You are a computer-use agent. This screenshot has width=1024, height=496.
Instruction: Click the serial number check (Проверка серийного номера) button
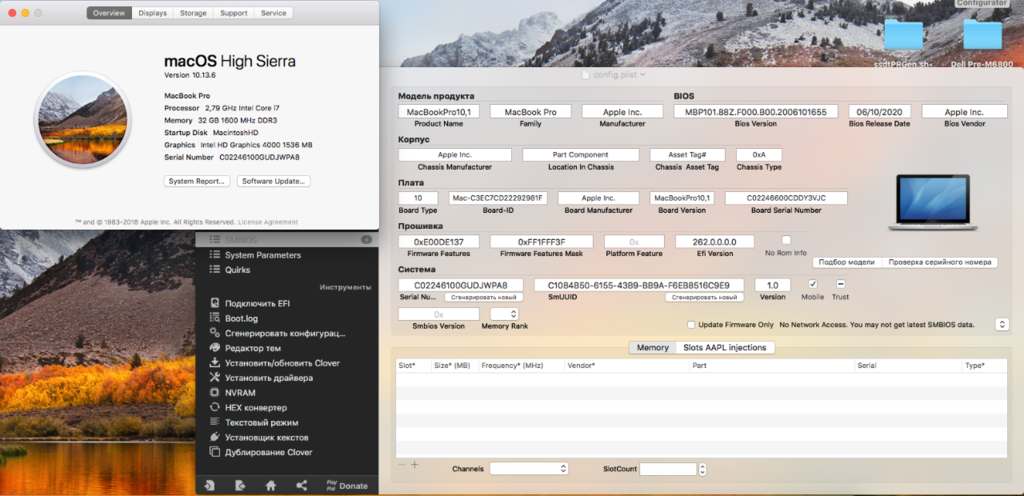pos(939,262)
